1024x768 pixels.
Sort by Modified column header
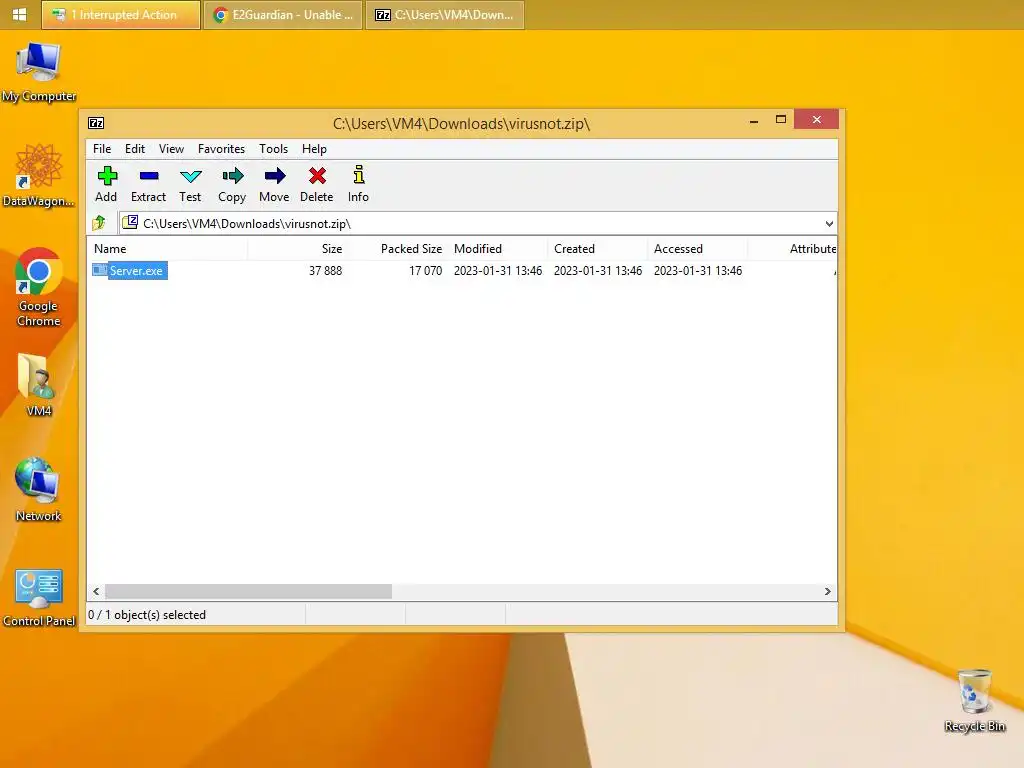click(x=497, y=249)
